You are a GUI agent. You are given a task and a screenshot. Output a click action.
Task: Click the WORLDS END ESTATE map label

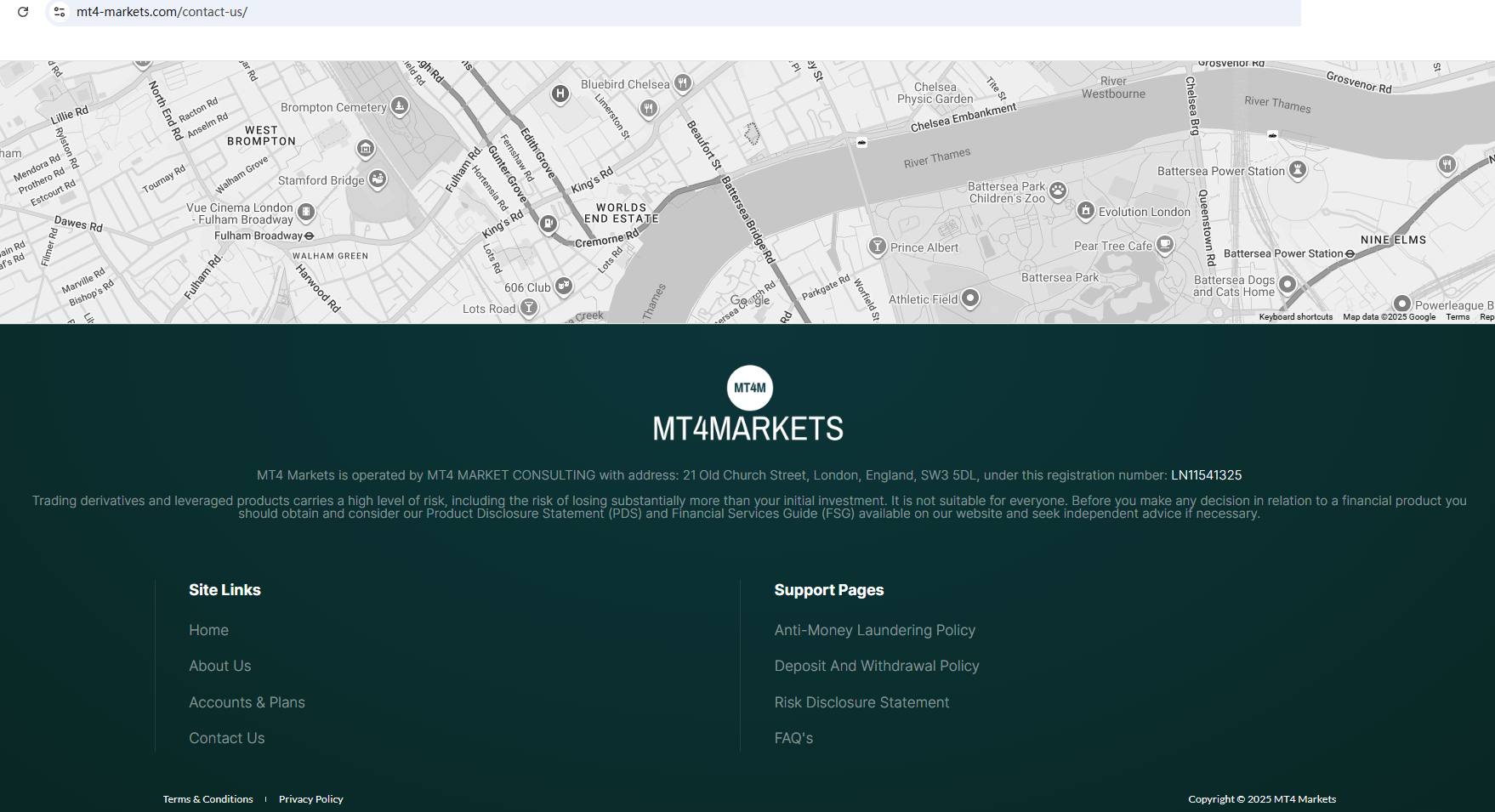[622, 213]
